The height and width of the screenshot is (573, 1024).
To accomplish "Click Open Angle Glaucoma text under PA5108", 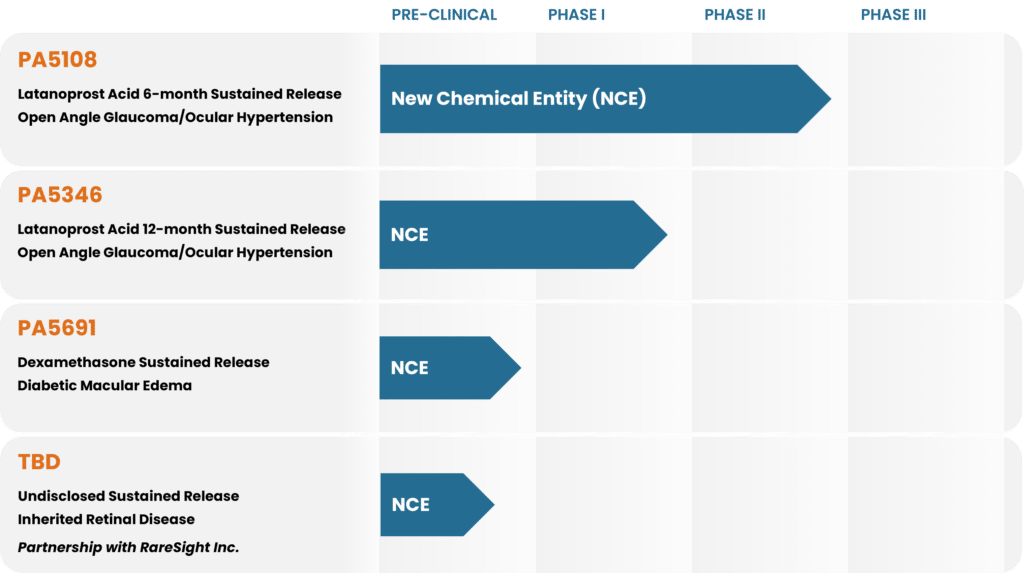I will click(175, 117).
